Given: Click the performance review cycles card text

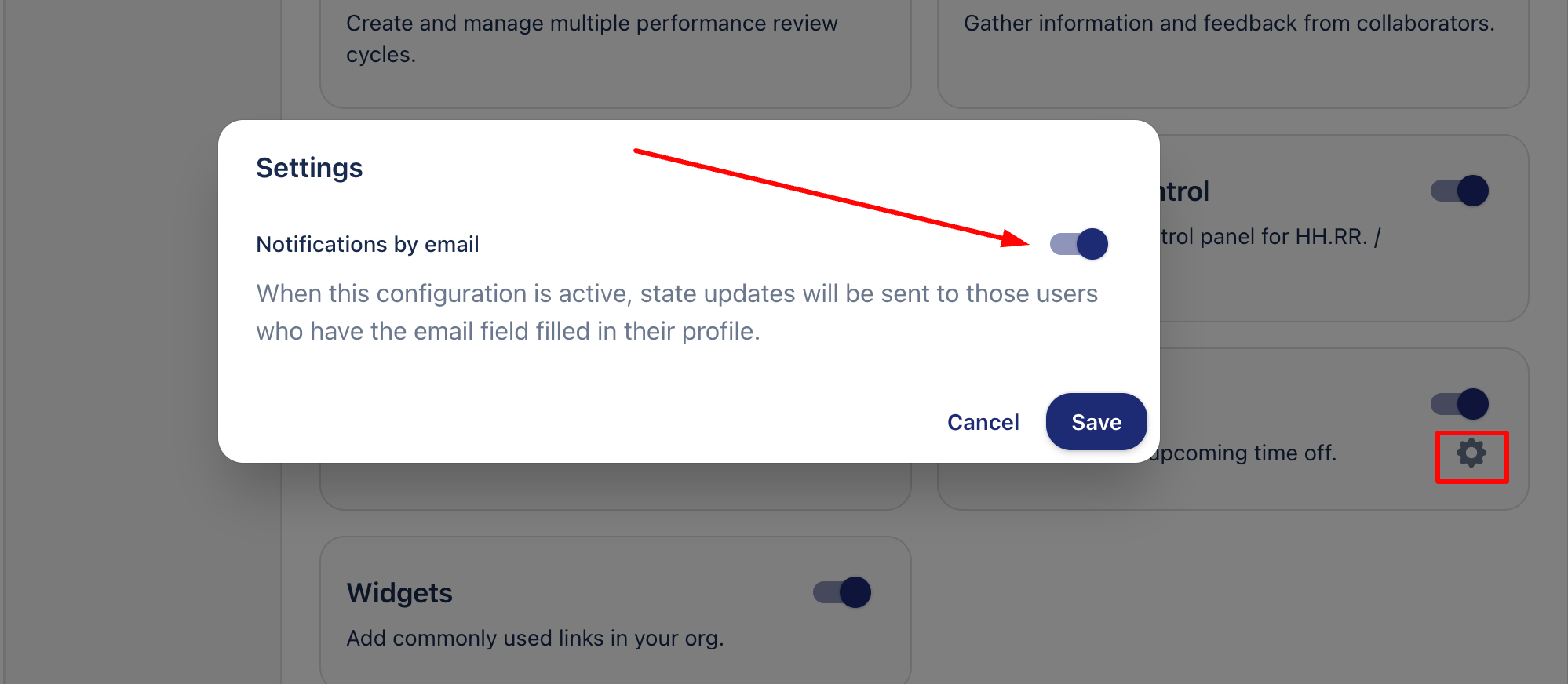Looking at the screenshot, I should (x=592, y=38).
